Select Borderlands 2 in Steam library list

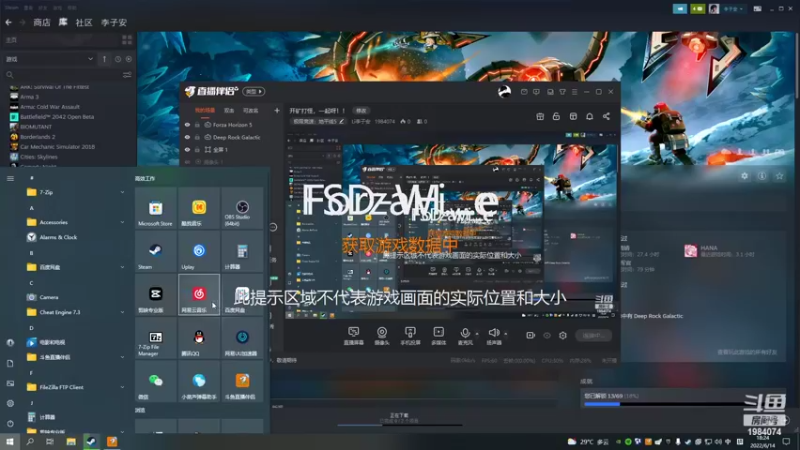tap(37, 137)
